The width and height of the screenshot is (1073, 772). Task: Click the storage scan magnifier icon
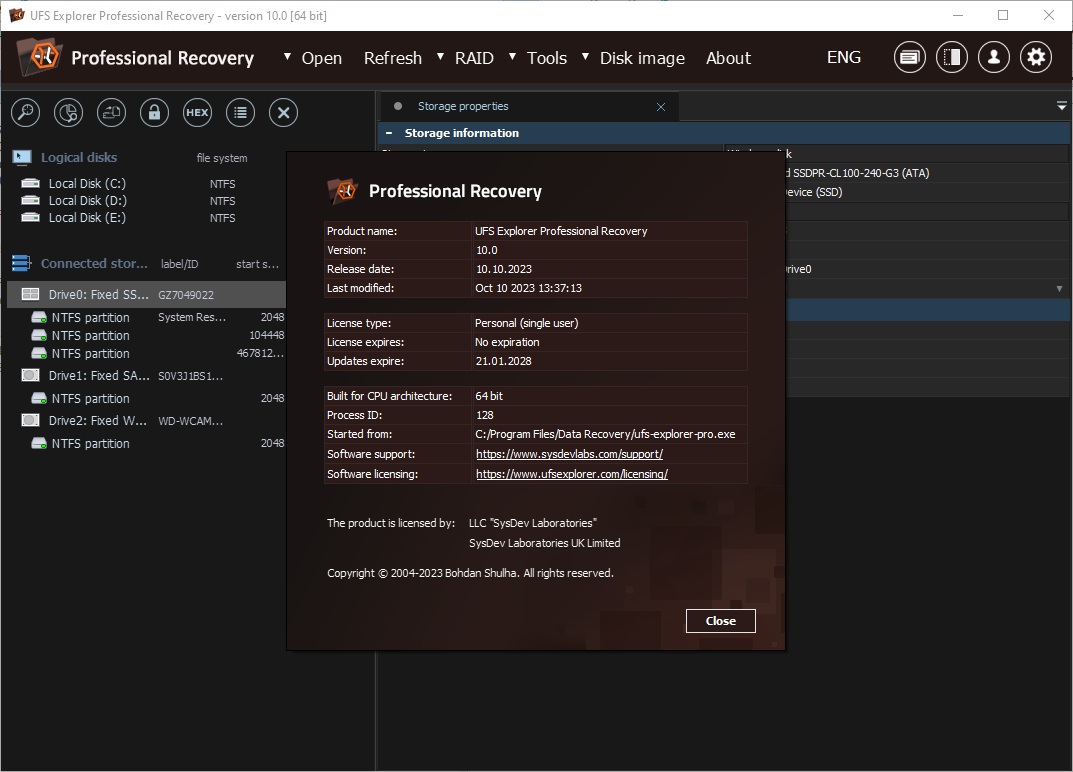pyautogui.click(x=25, y=112)
